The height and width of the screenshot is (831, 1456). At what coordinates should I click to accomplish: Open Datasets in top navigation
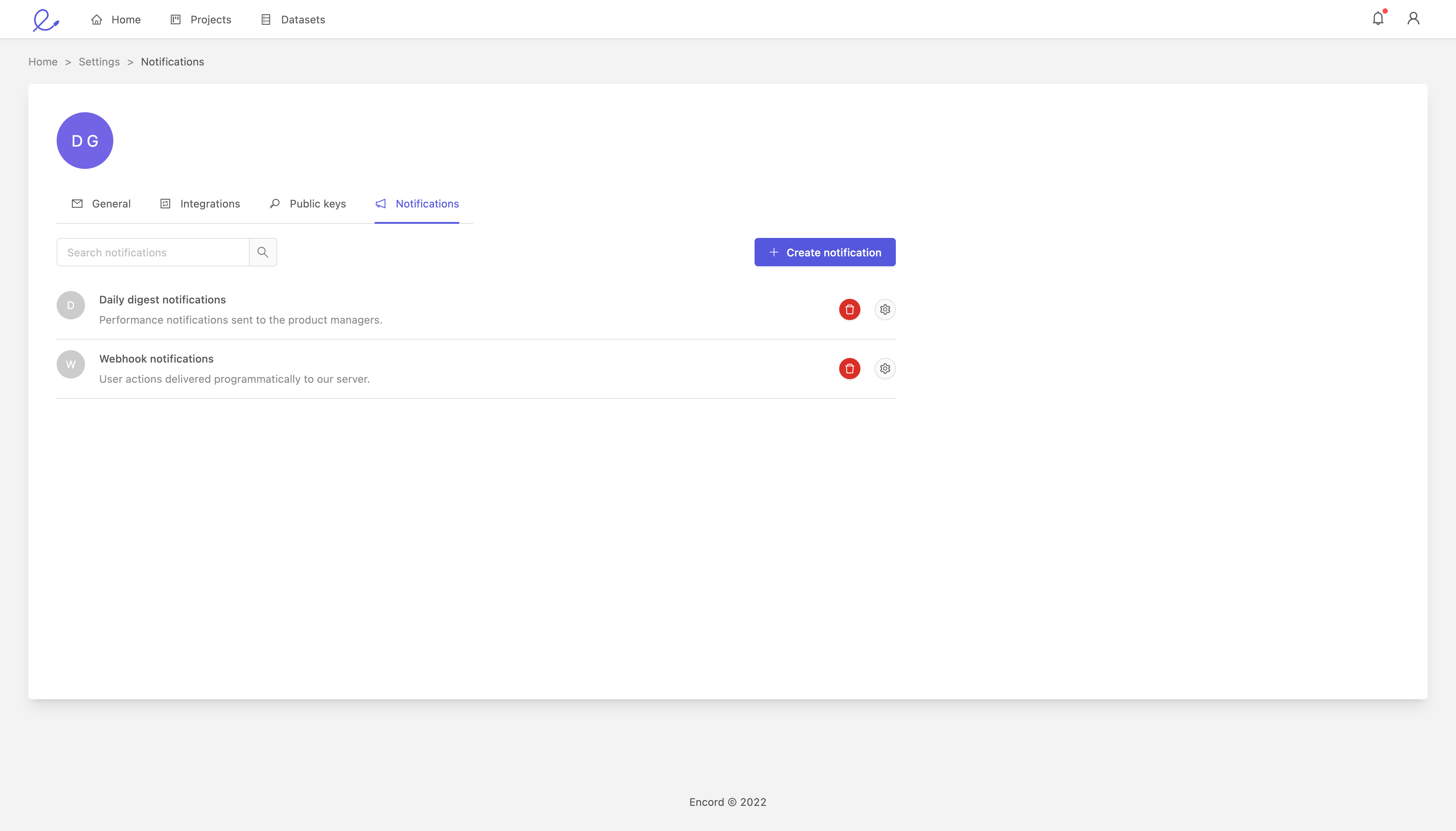[293, 19]
